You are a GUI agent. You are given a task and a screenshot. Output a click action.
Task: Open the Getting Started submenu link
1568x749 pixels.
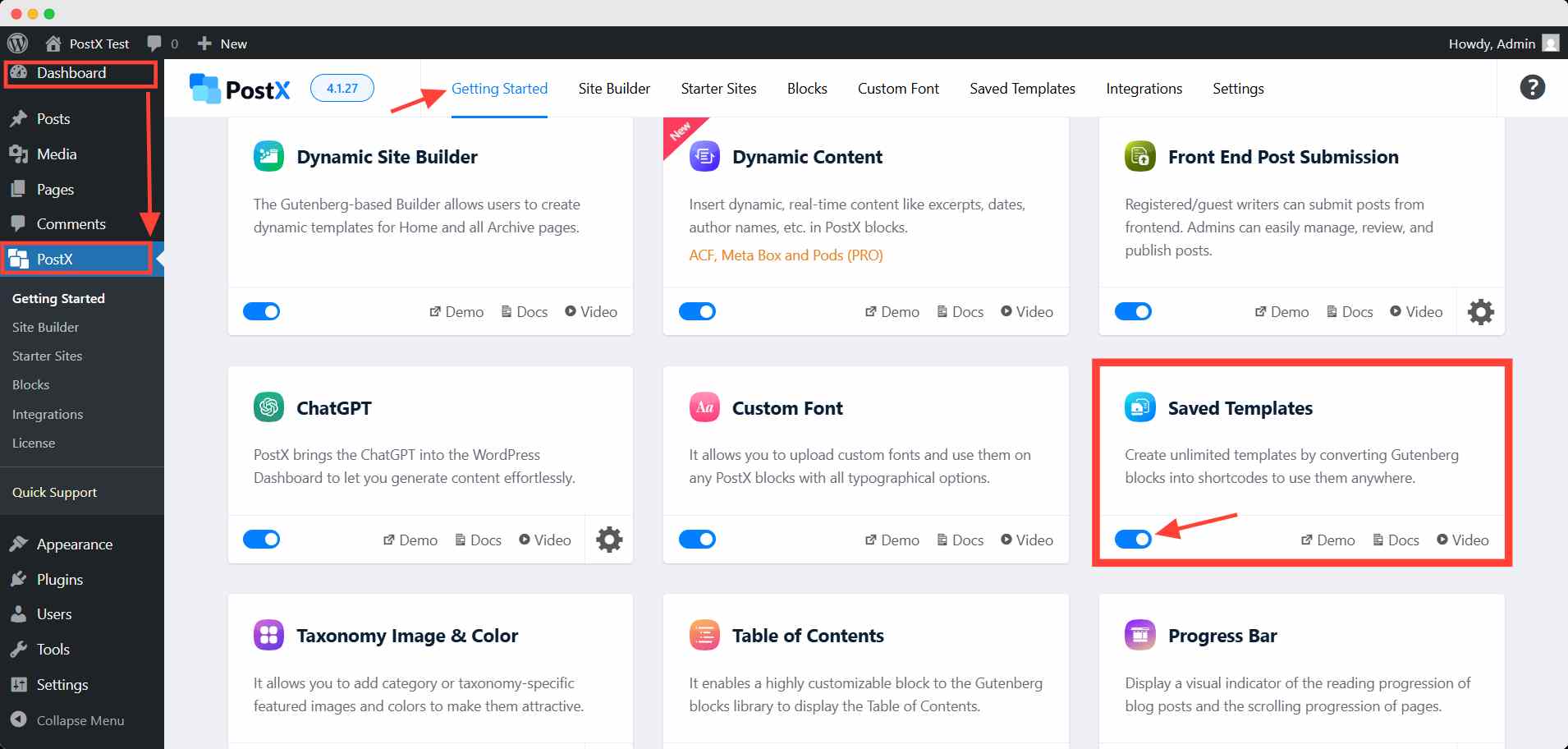click(x=58, y=298)
